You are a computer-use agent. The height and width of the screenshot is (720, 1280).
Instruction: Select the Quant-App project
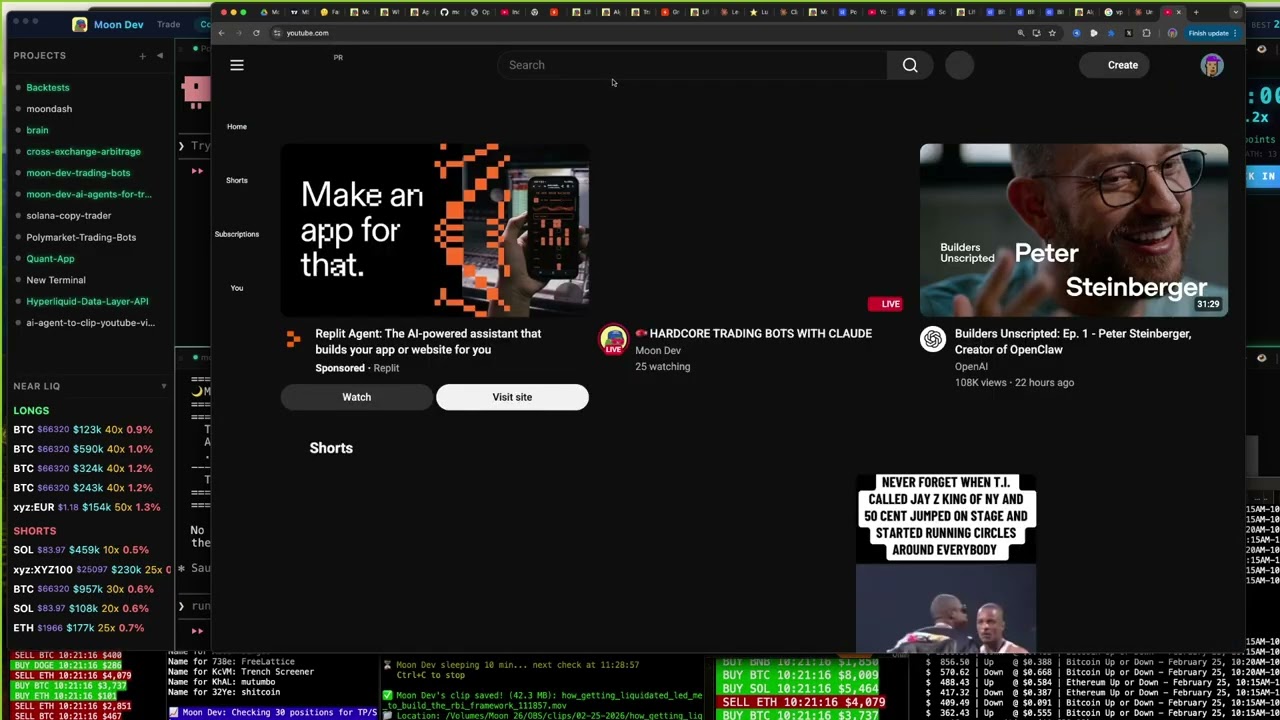pyautogui.click(x=50, y=259)
